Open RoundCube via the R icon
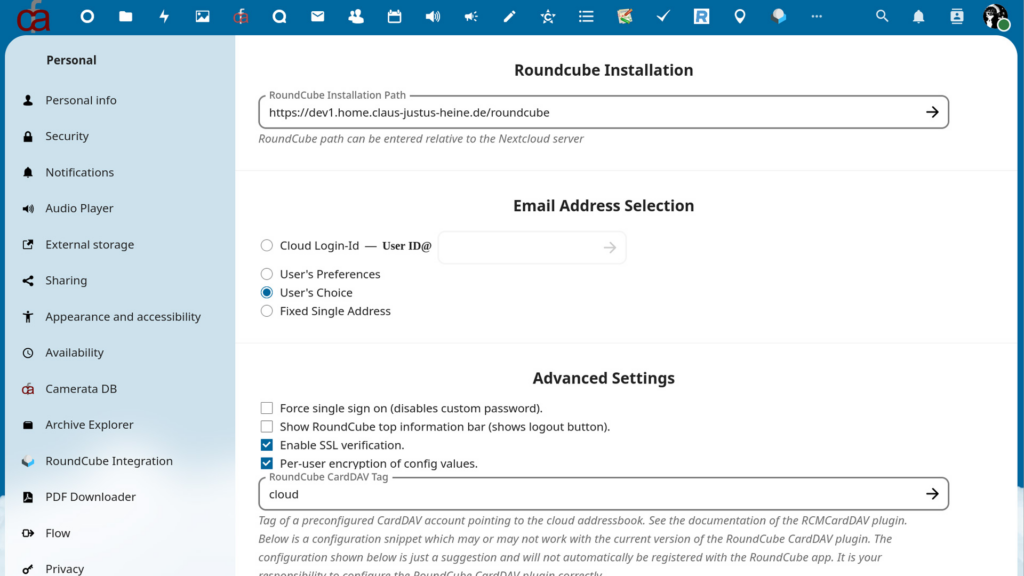Screen dimensions: 1024x576 701,15
